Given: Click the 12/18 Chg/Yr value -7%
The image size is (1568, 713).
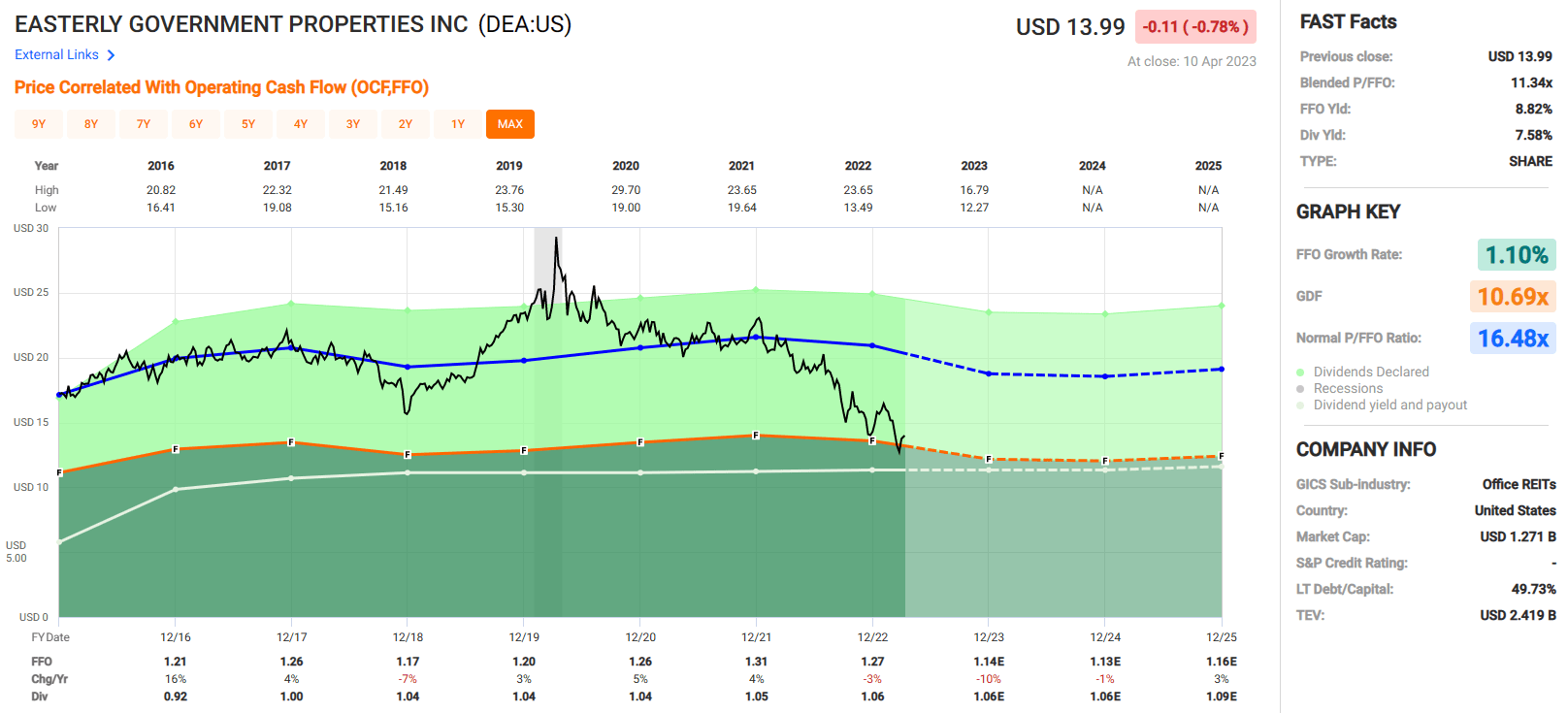Looking at the screenshot, I should click(408, 679).
